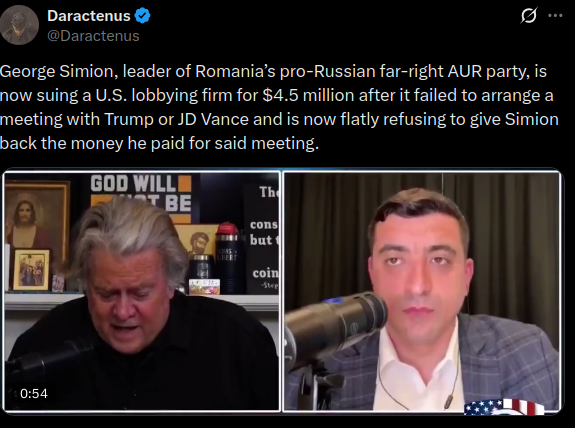Image resolution: width=575 pixels, height=428 pixels.
Task: Click the red-lid tumbler on the shelf
Action: click(227, 257)
